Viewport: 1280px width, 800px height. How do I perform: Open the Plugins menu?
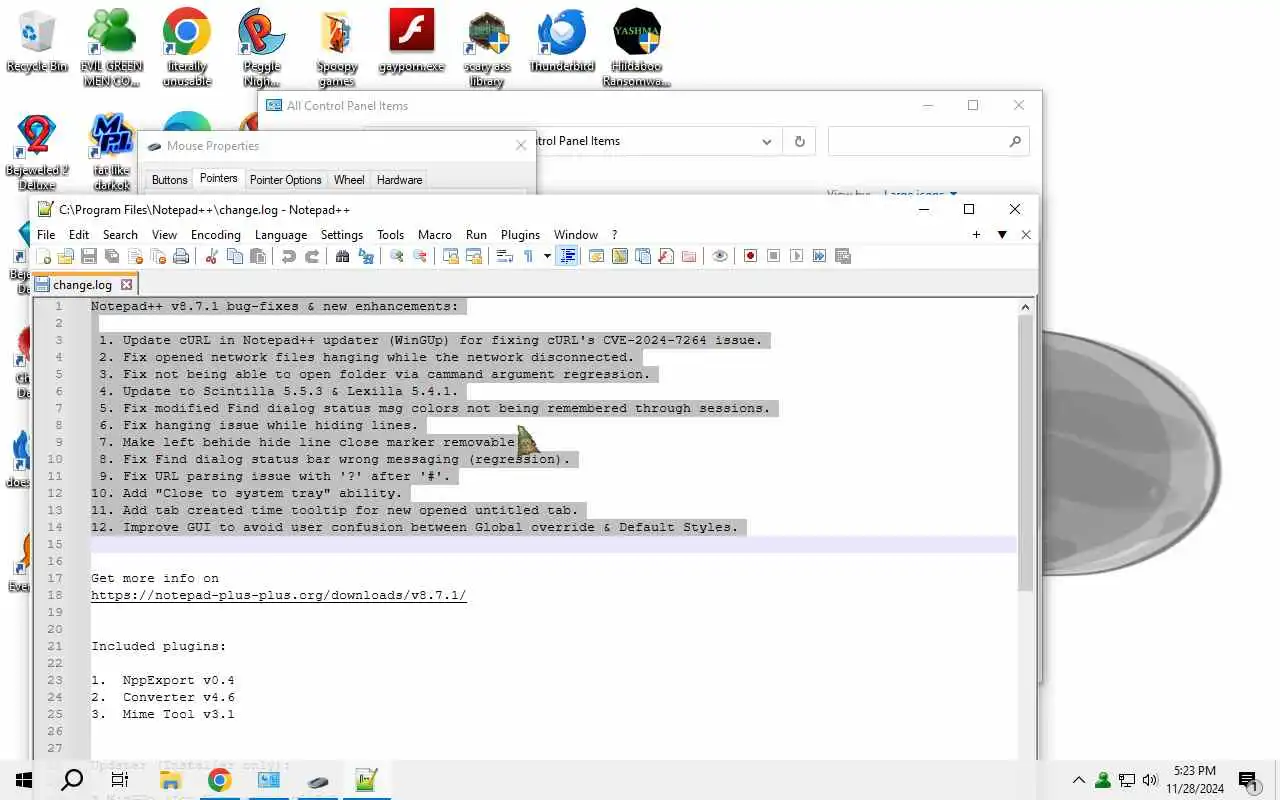[520, 235]
